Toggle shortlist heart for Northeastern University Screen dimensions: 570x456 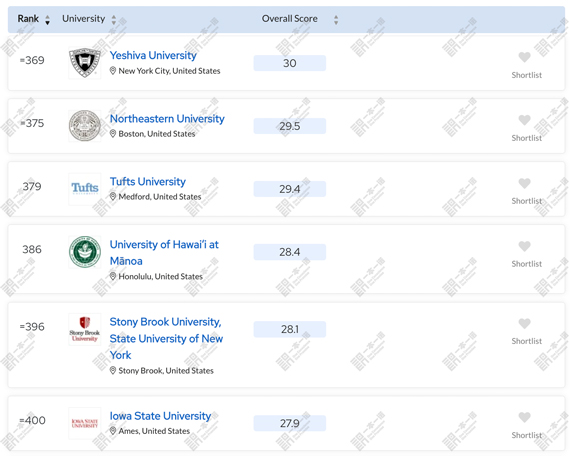tap(524, 120)
